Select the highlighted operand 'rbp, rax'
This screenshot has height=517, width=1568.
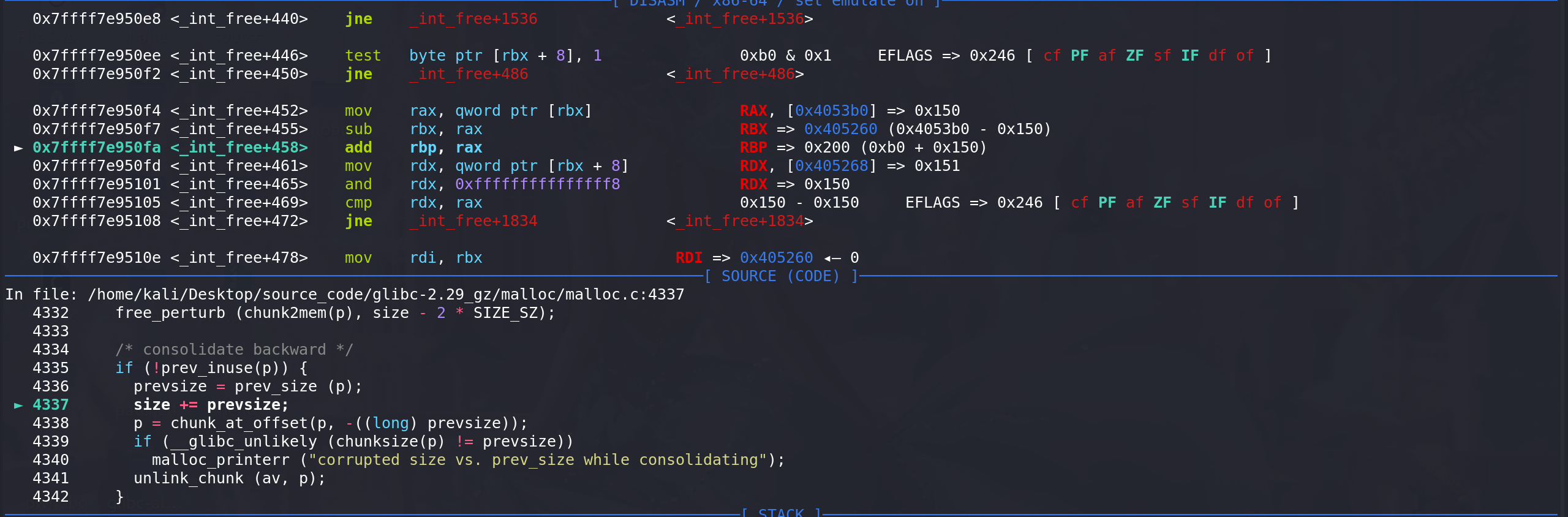click(x=446, y=148)
